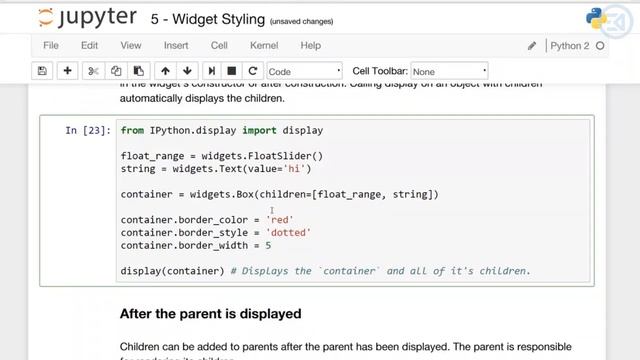Open the cell type Code dropdown
Viewport: 640px width, 360px height.
coord(304,71)
